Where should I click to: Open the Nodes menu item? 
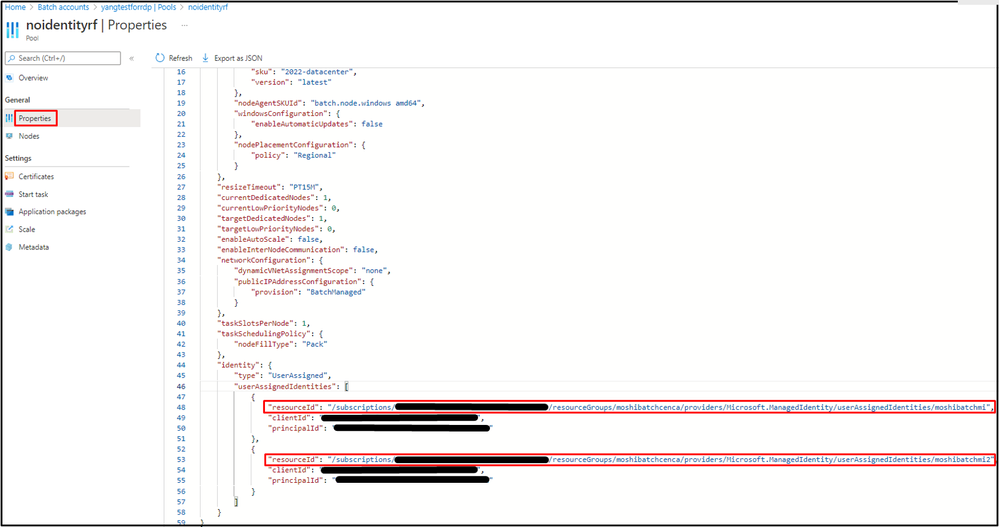pyautogui.click(x=29, y=136)
